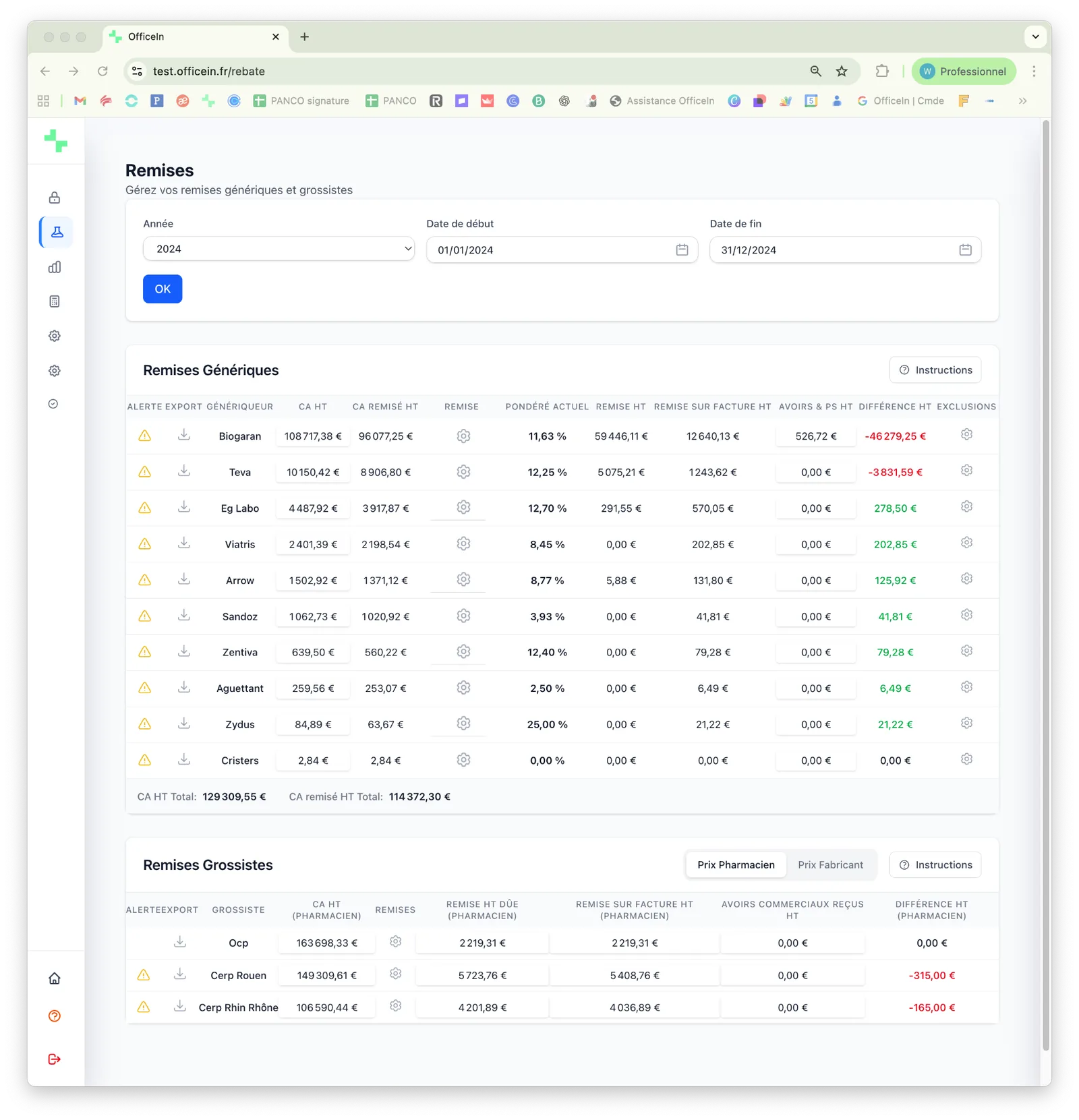Image resolution: width=1079 pixels, height=1120 pixels.
Task: Open the Viatris remise settings gear
Action: click(463, 543)
